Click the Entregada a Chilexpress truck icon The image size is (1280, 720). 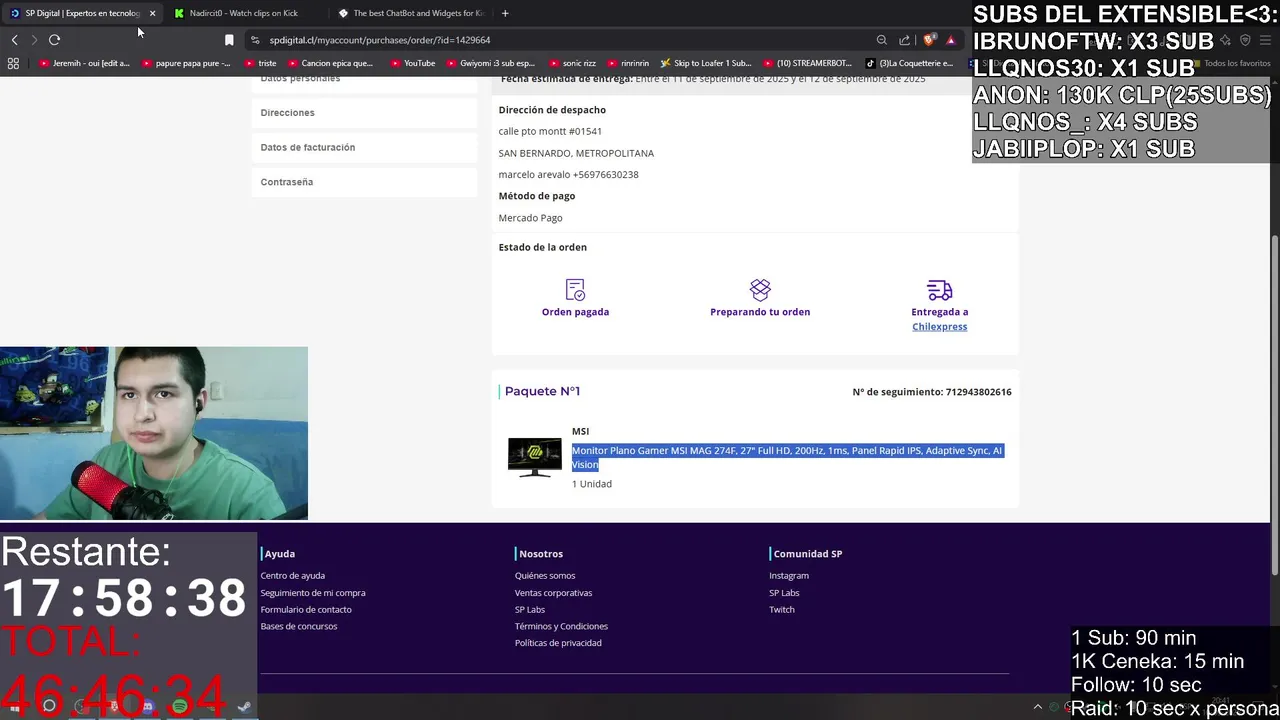pyautogui.click(x=939, y=290)
